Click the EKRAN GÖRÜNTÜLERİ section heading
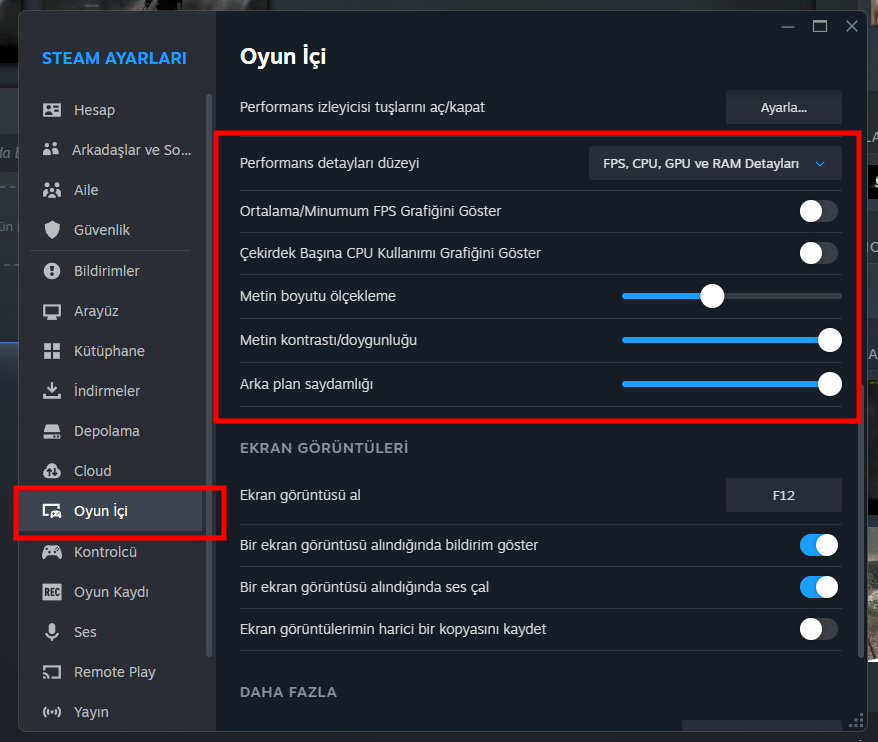 click(x=324, y=448)
